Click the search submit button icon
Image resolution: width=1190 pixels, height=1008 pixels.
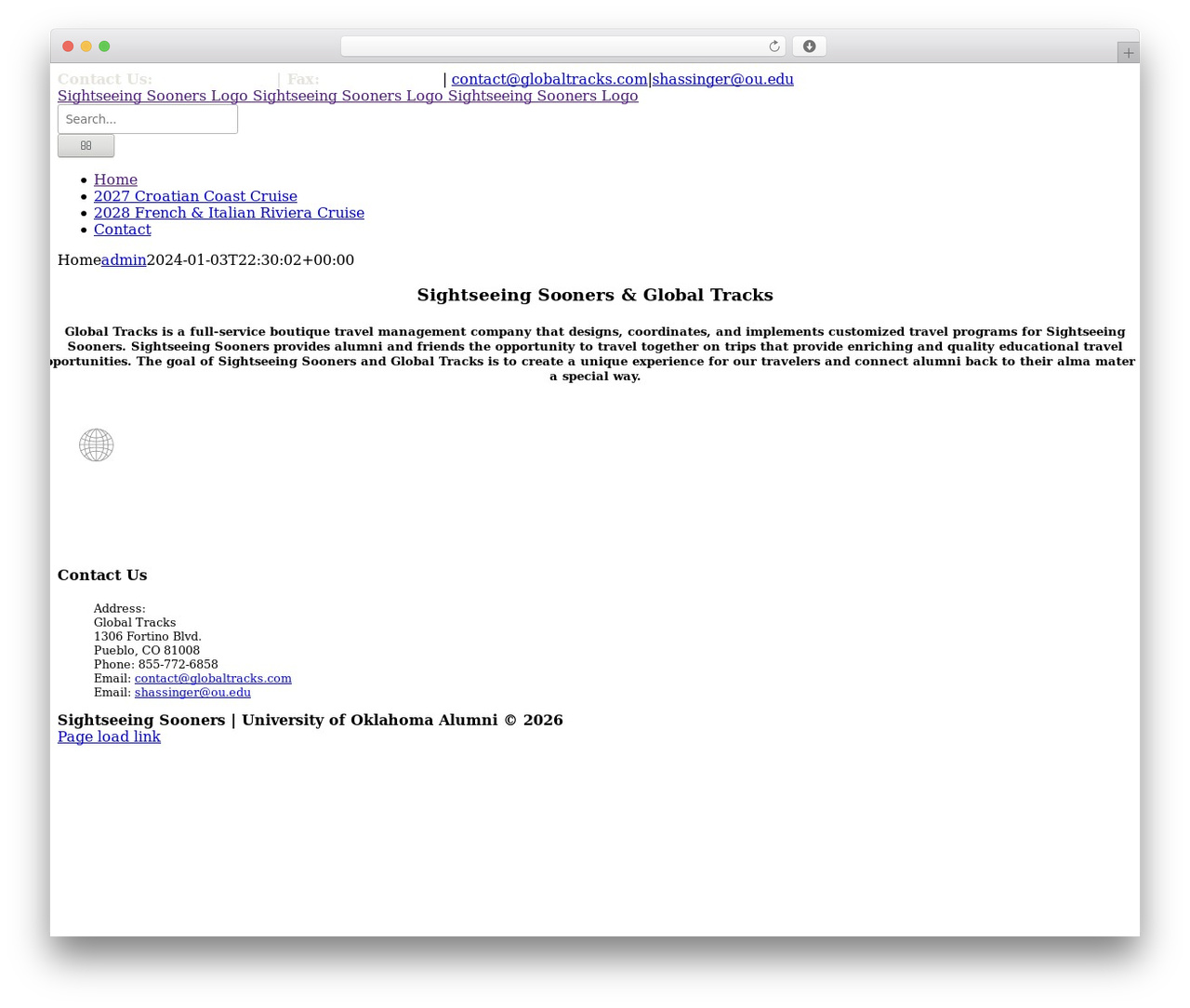click(86, 146)
